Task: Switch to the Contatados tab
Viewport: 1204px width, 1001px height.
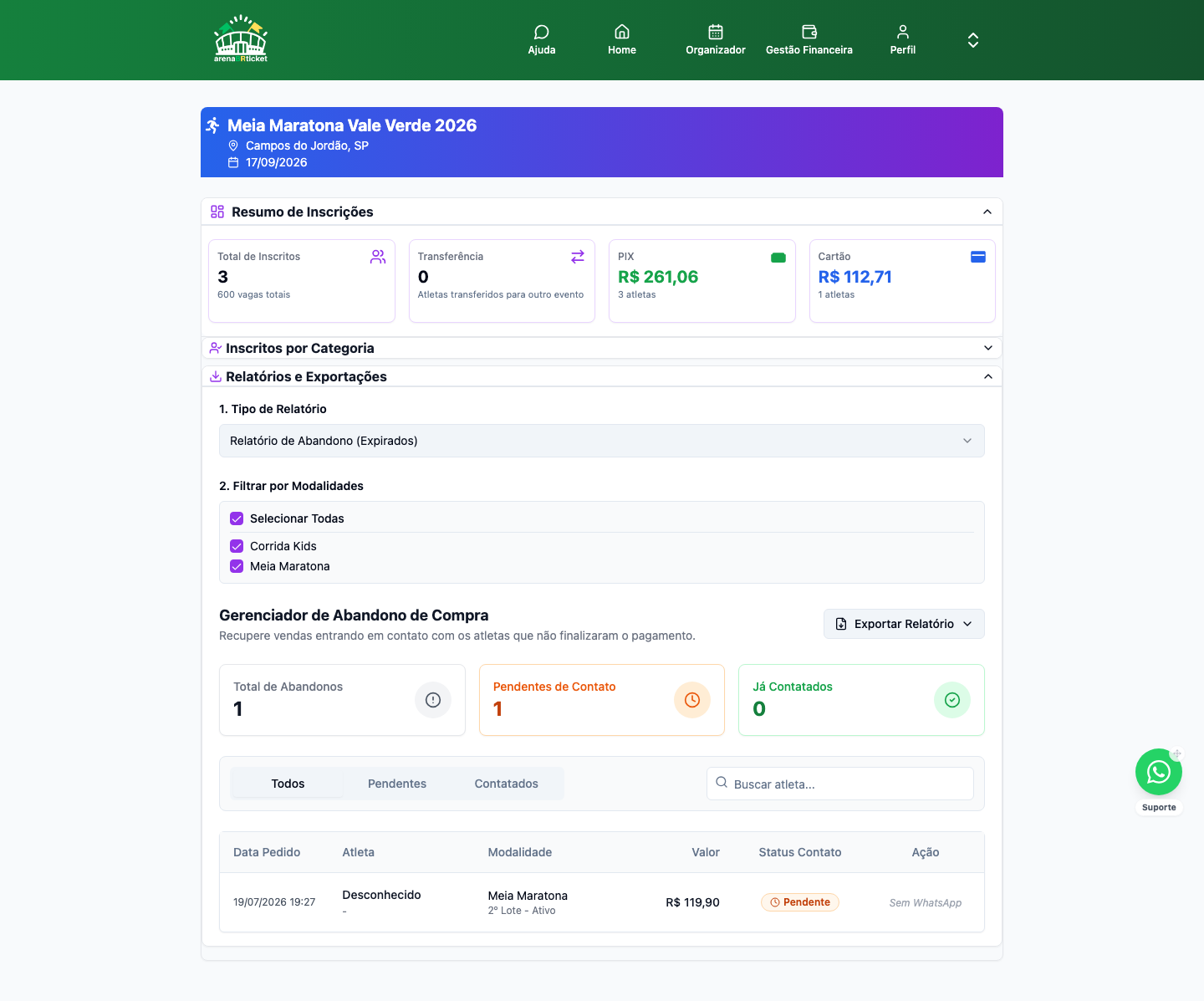Action: (x=507, y=784)
